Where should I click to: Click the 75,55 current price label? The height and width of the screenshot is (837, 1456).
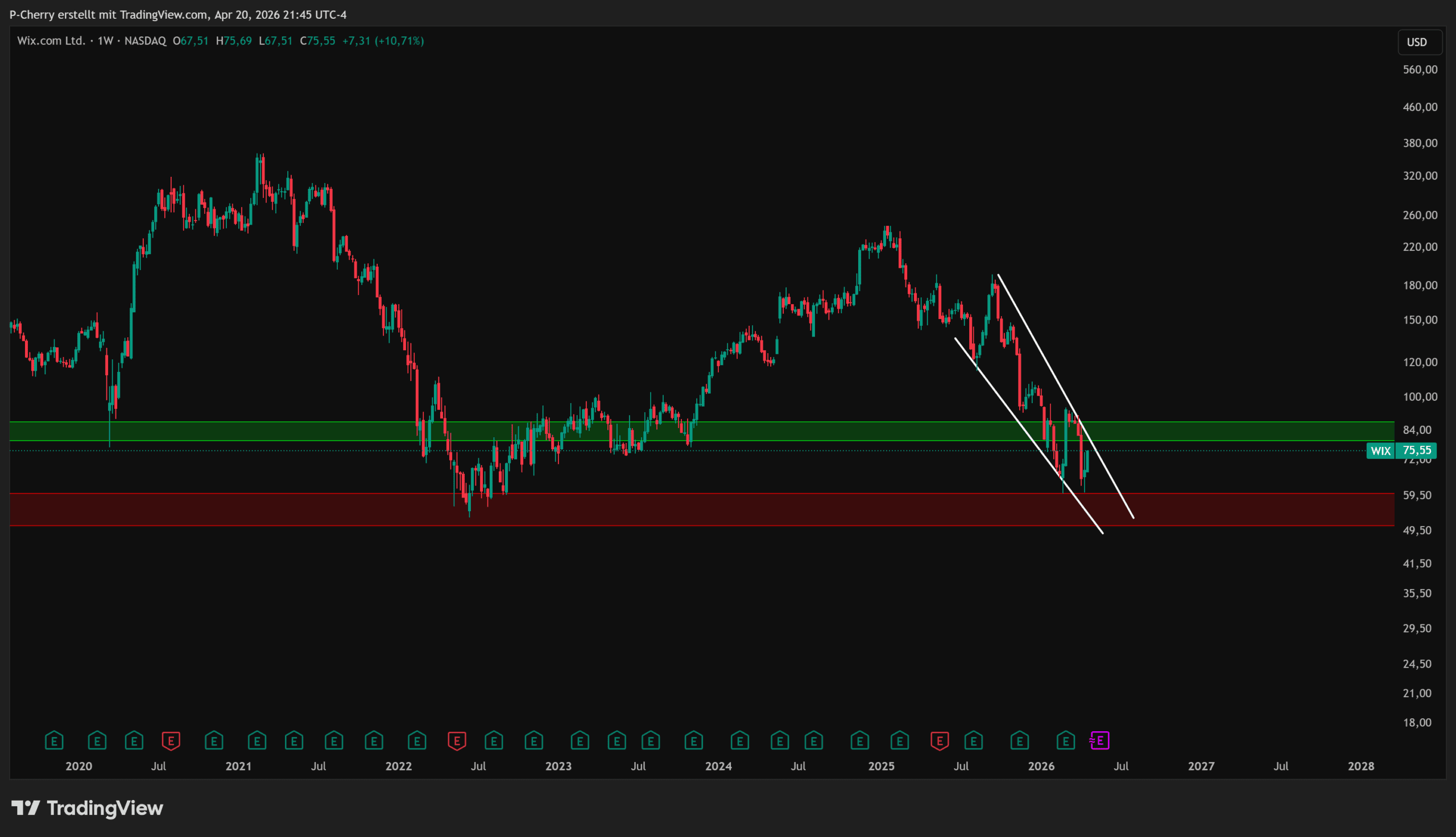click(1417, 450)
